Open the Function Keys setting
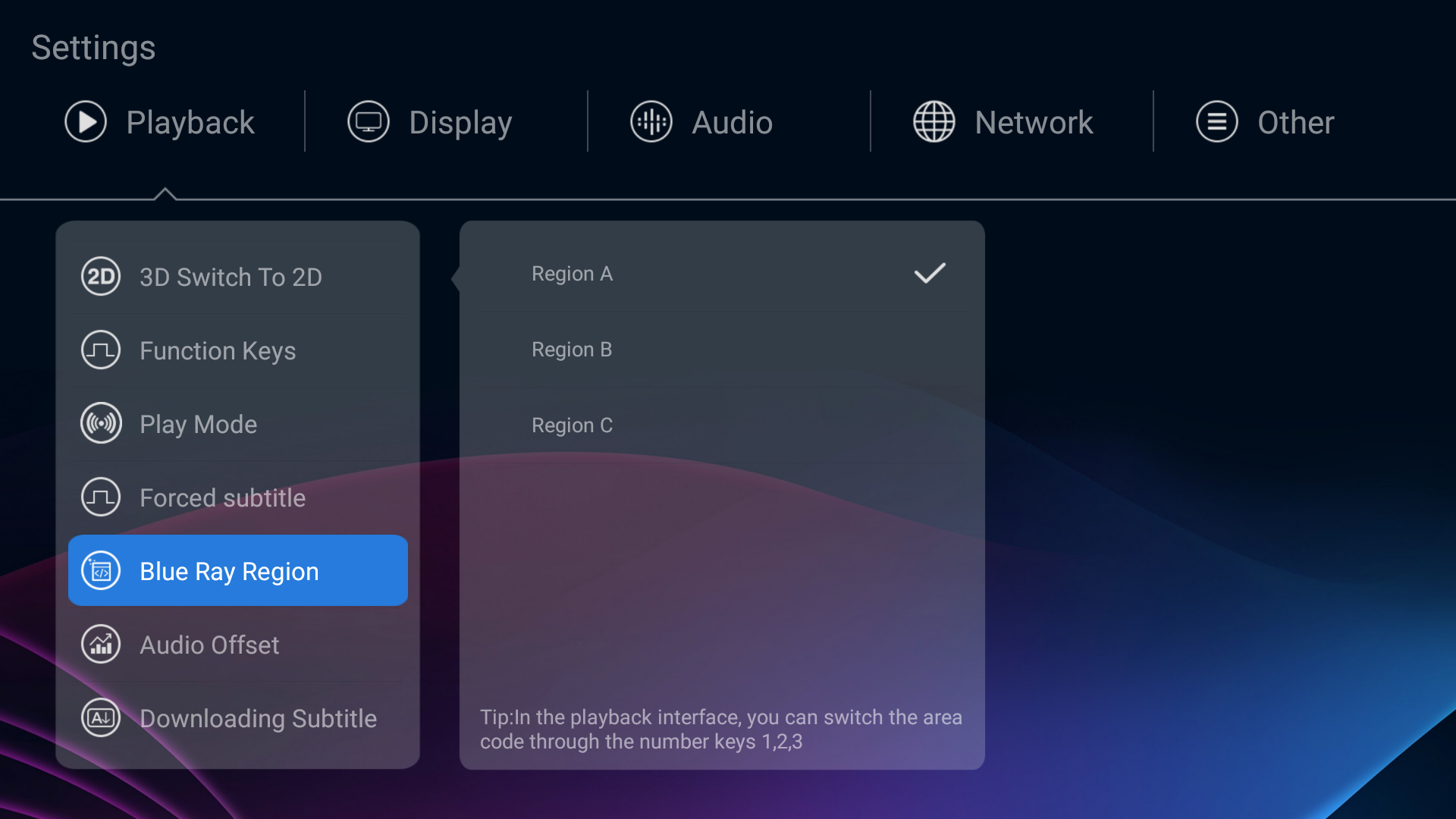This screenshot has height=819, width=1456. (218, 350)
